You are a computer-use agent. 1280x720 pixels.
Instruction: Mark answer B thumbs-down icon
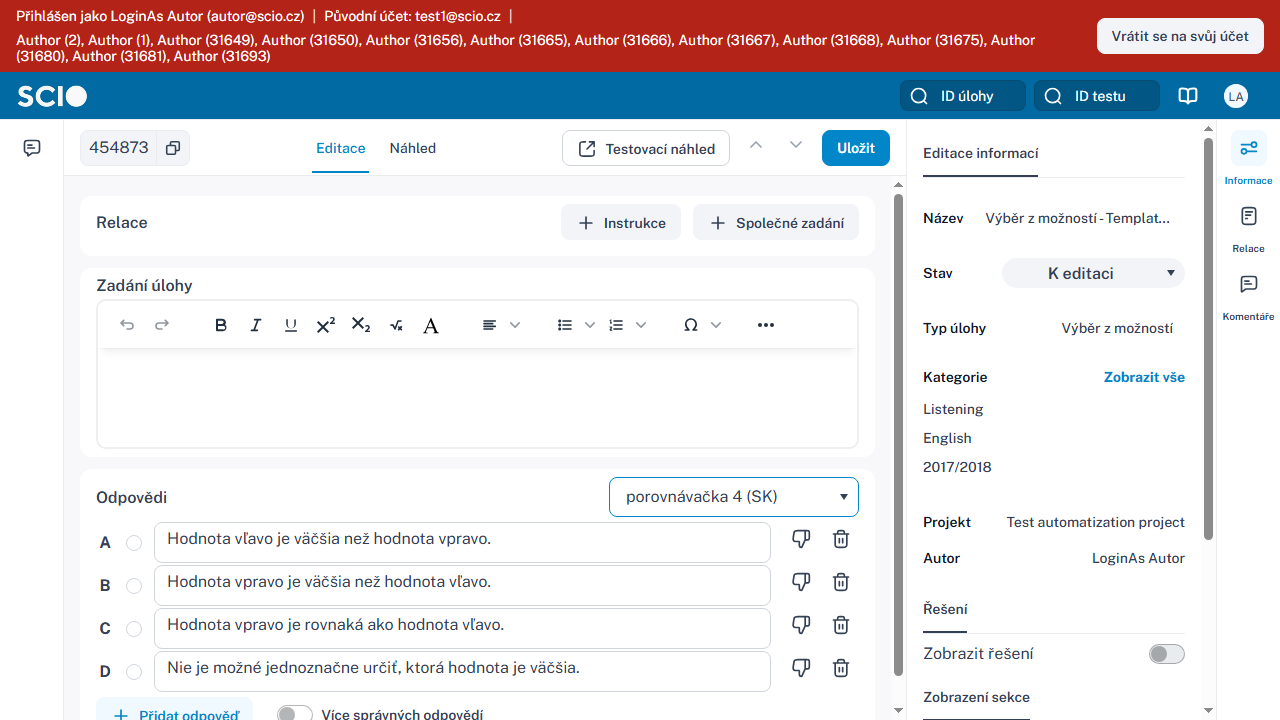pyautogui.click(x=801, y=582)
